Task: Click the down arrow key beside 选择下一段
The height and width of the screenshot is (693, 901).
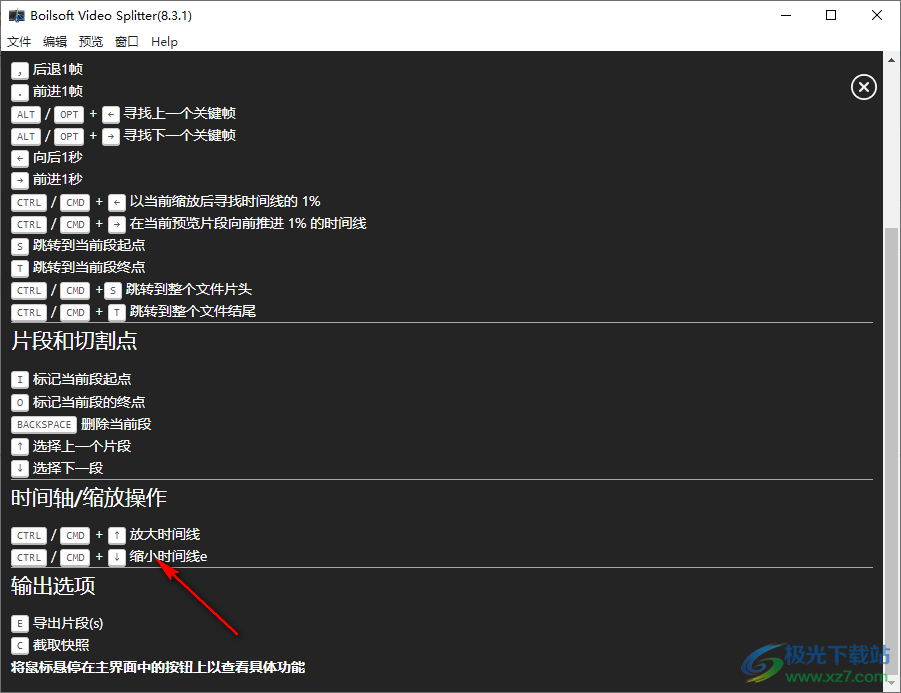Action: pos(20,469)
